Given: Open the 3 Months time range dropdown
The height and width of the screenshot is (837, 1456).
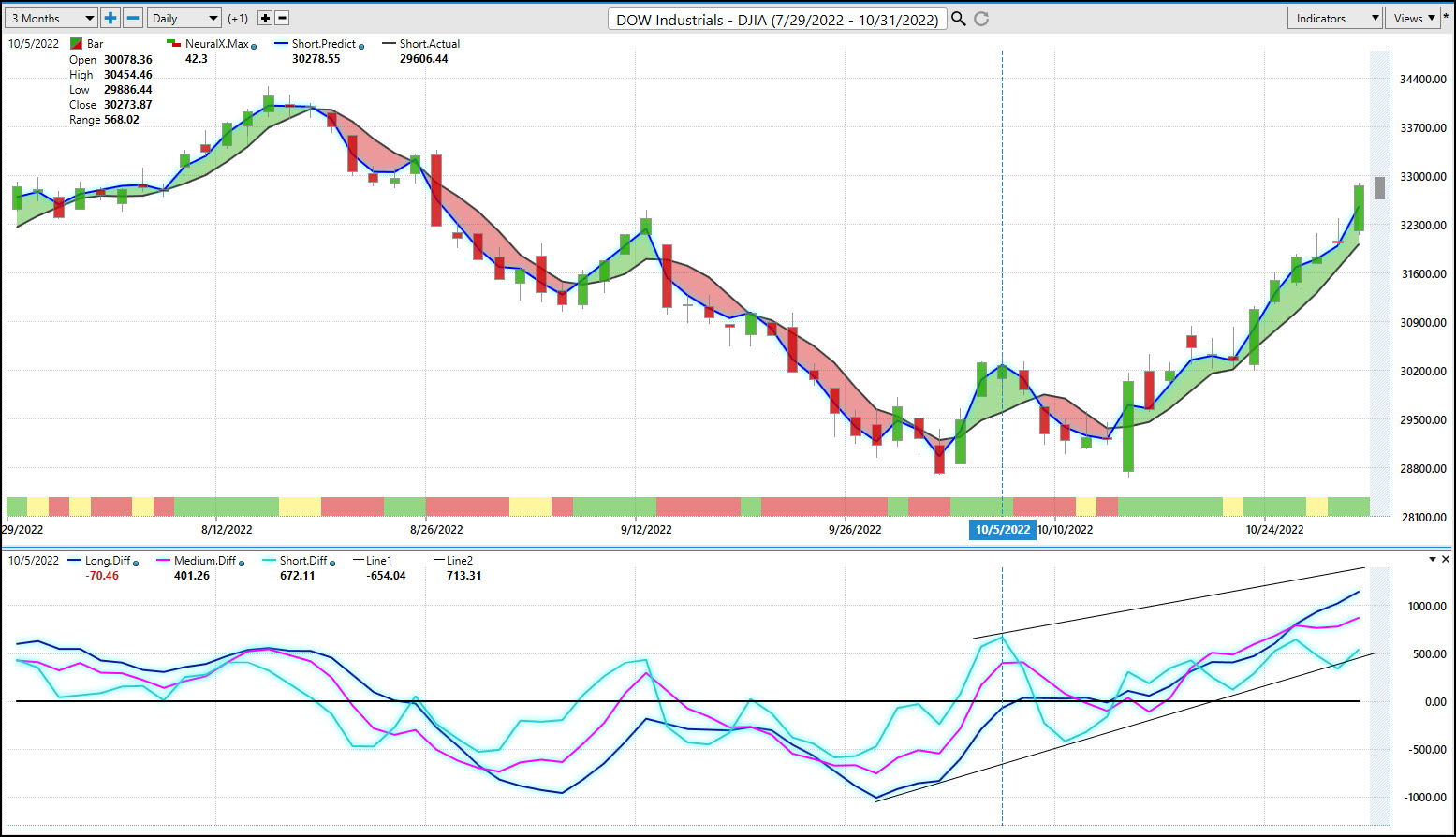Looking at the screenshot, I should [x=51, y=18].
